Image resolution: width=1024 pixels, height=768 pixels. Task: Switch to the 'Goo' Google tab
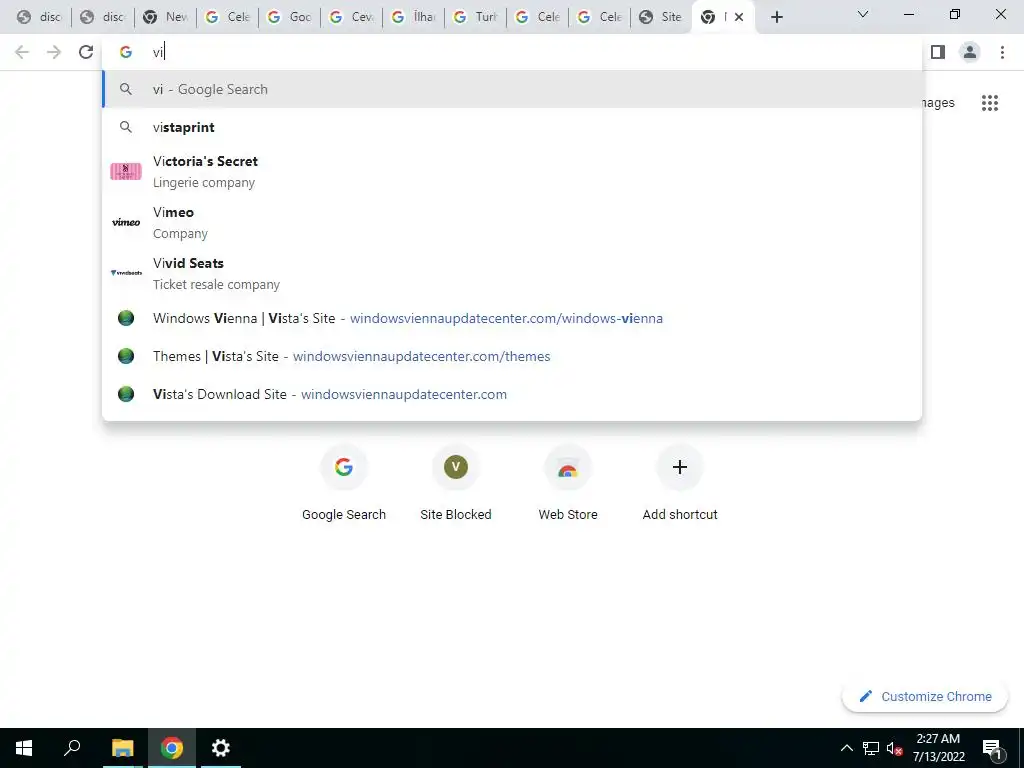pos(289,18)
